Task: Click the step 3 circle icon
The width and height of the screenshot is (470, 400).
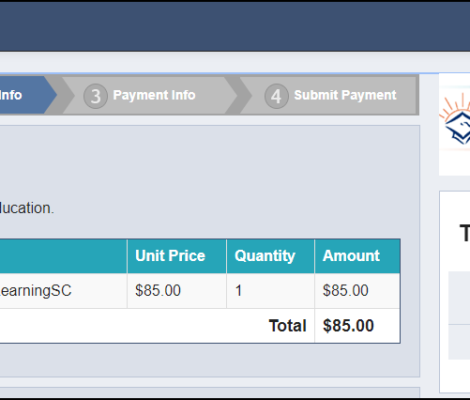Action: 95,96
